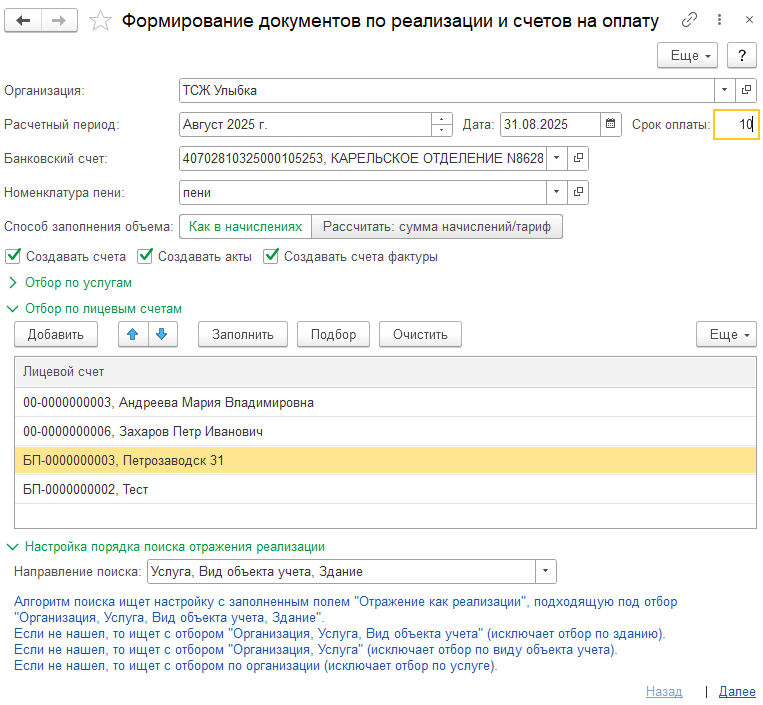
Task: Move selected row down with arrow
Action: tap(163, 334)
